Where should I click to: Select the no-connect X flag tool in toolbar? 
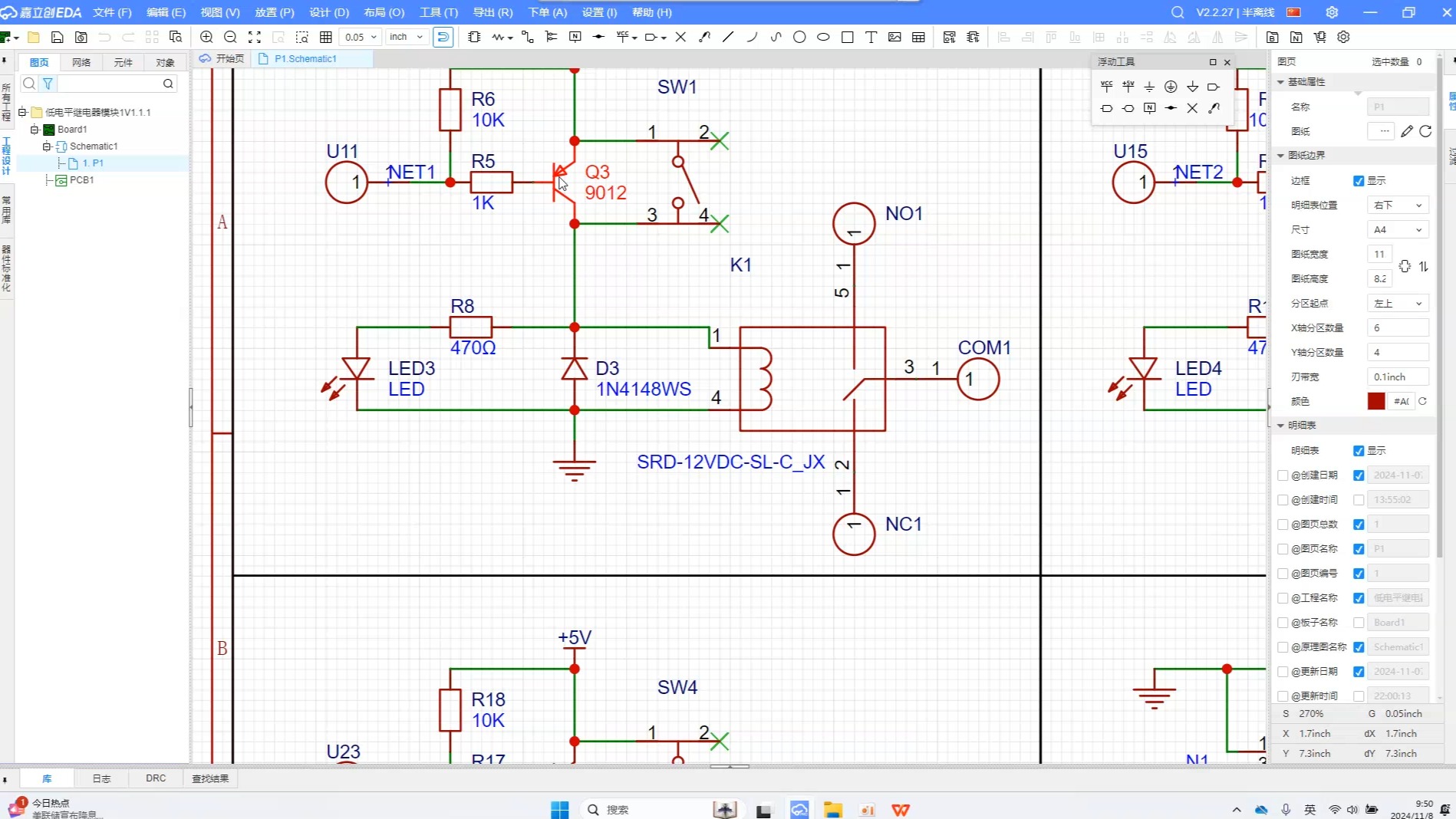(x=680, y=37)
